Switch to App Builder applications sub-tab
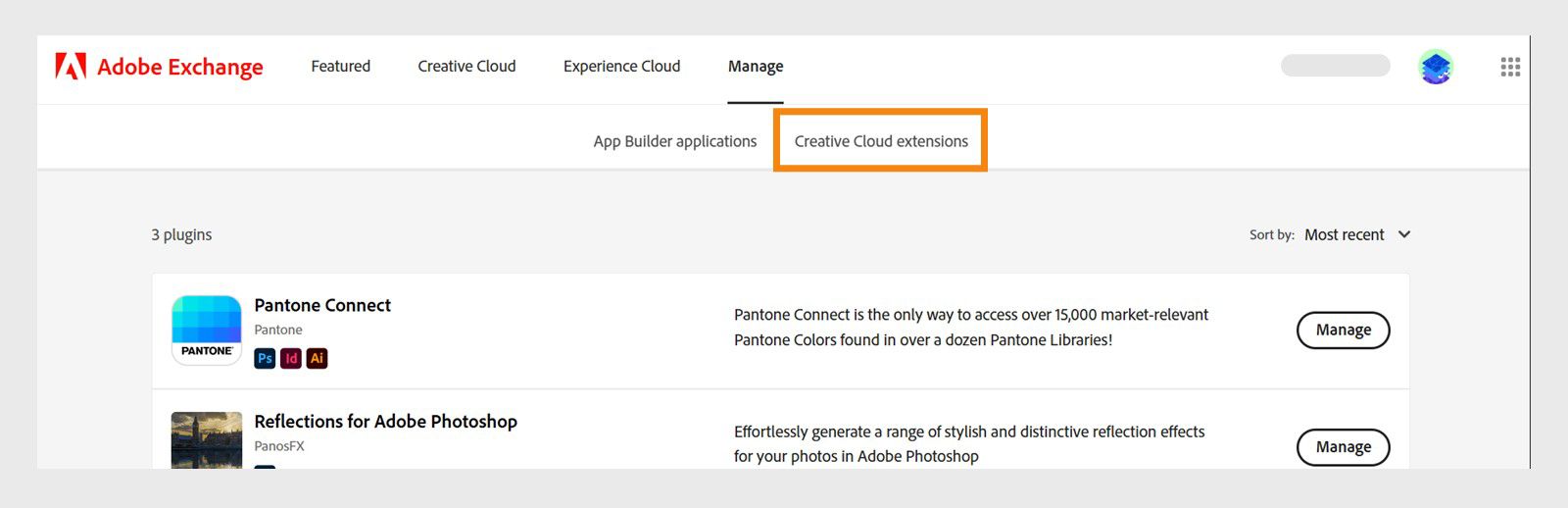Screen dimensions: 1568x508 pos(675,141)
